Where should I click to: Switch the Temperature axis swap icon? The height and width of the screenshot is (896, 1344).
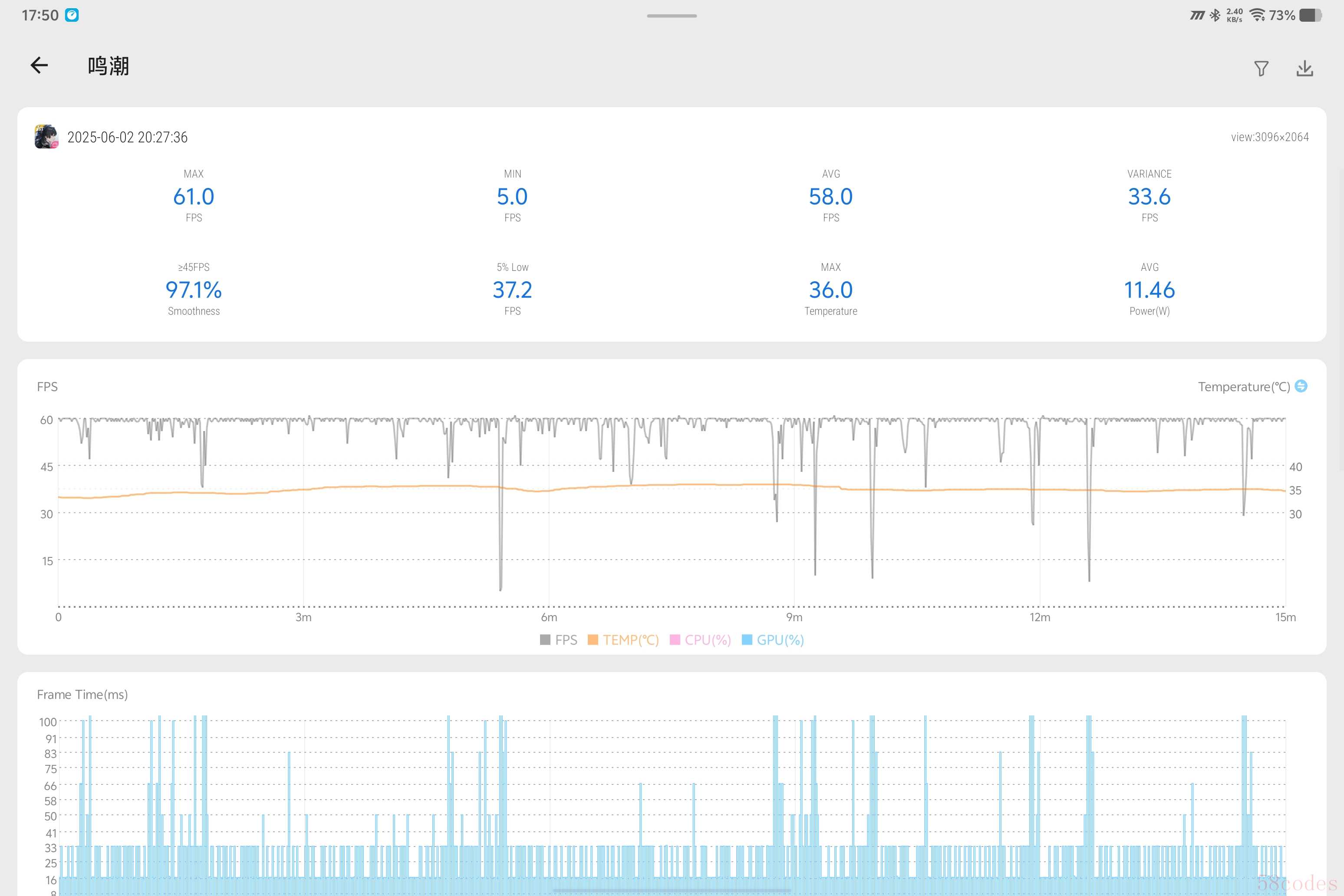tap(1301, 386)
